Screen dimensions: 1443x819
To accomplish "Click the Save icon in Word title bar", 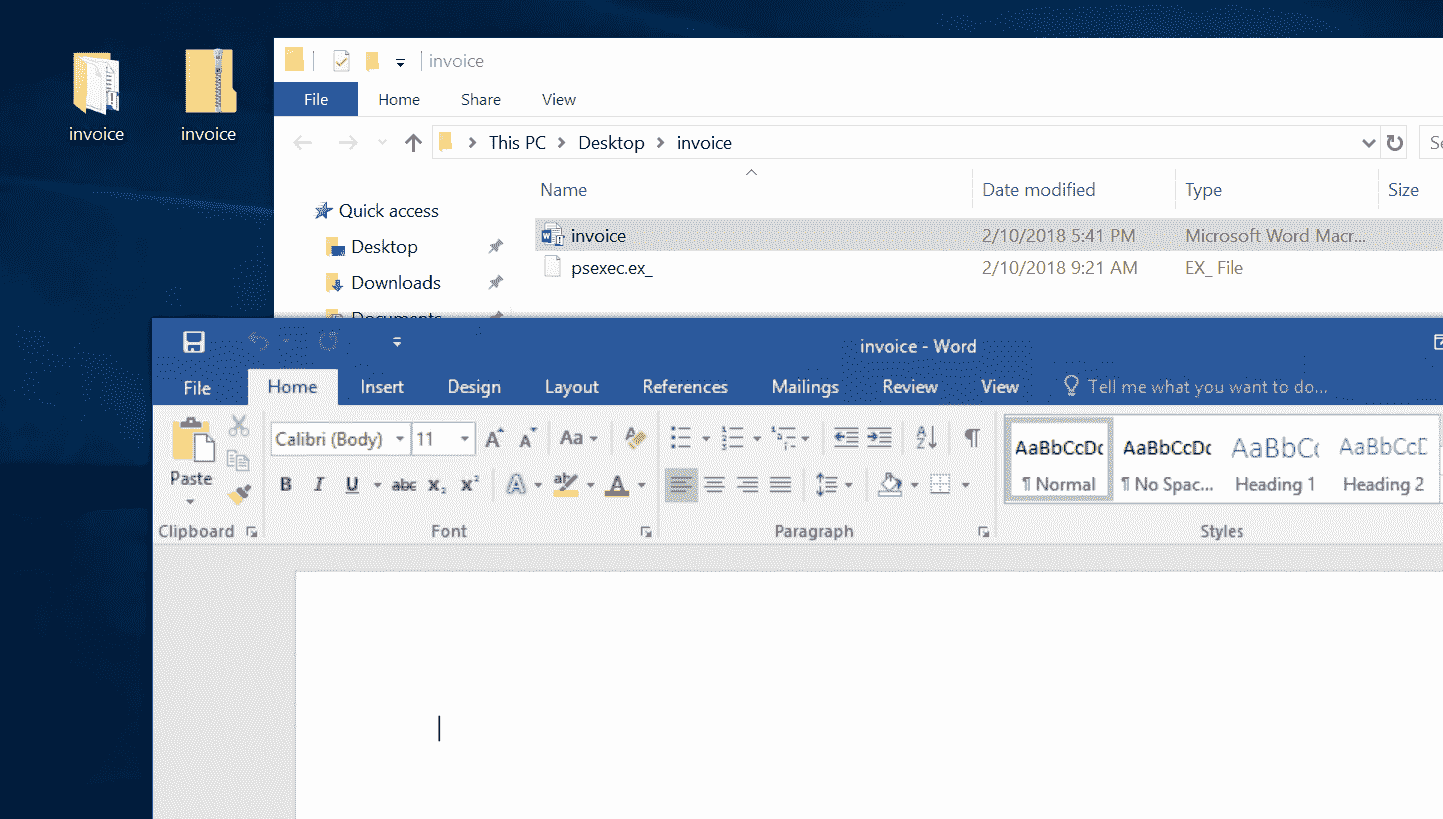I will point(194,343).
